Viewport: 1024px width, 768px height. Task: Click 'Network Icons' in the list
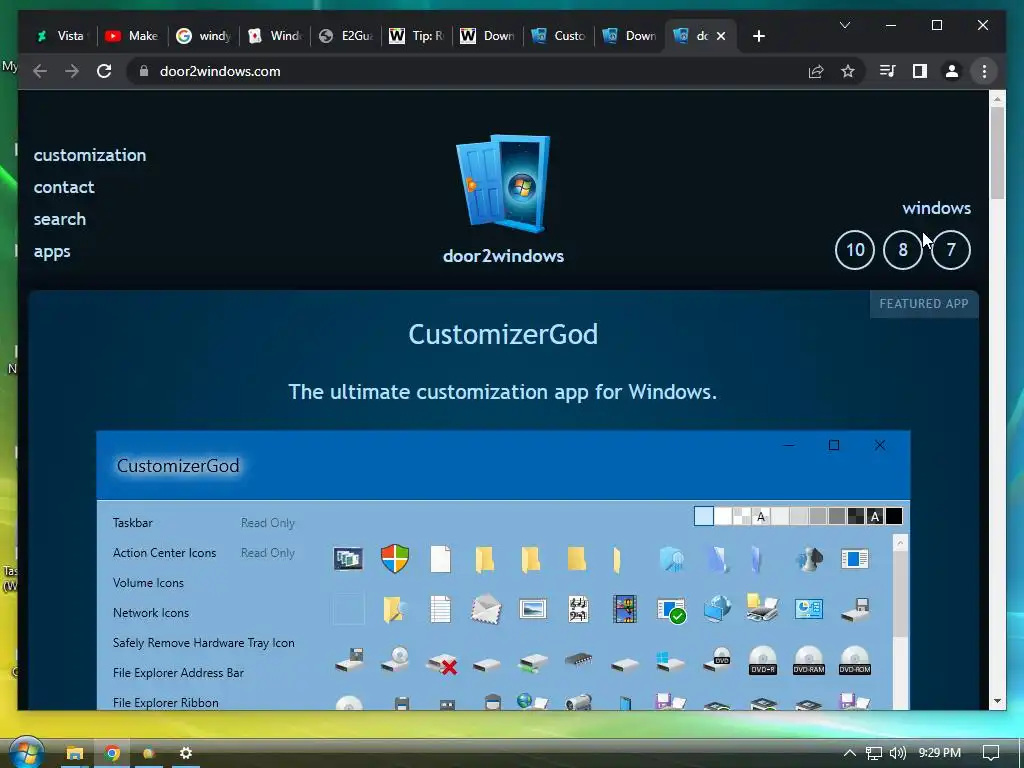[x=151, y=613]
